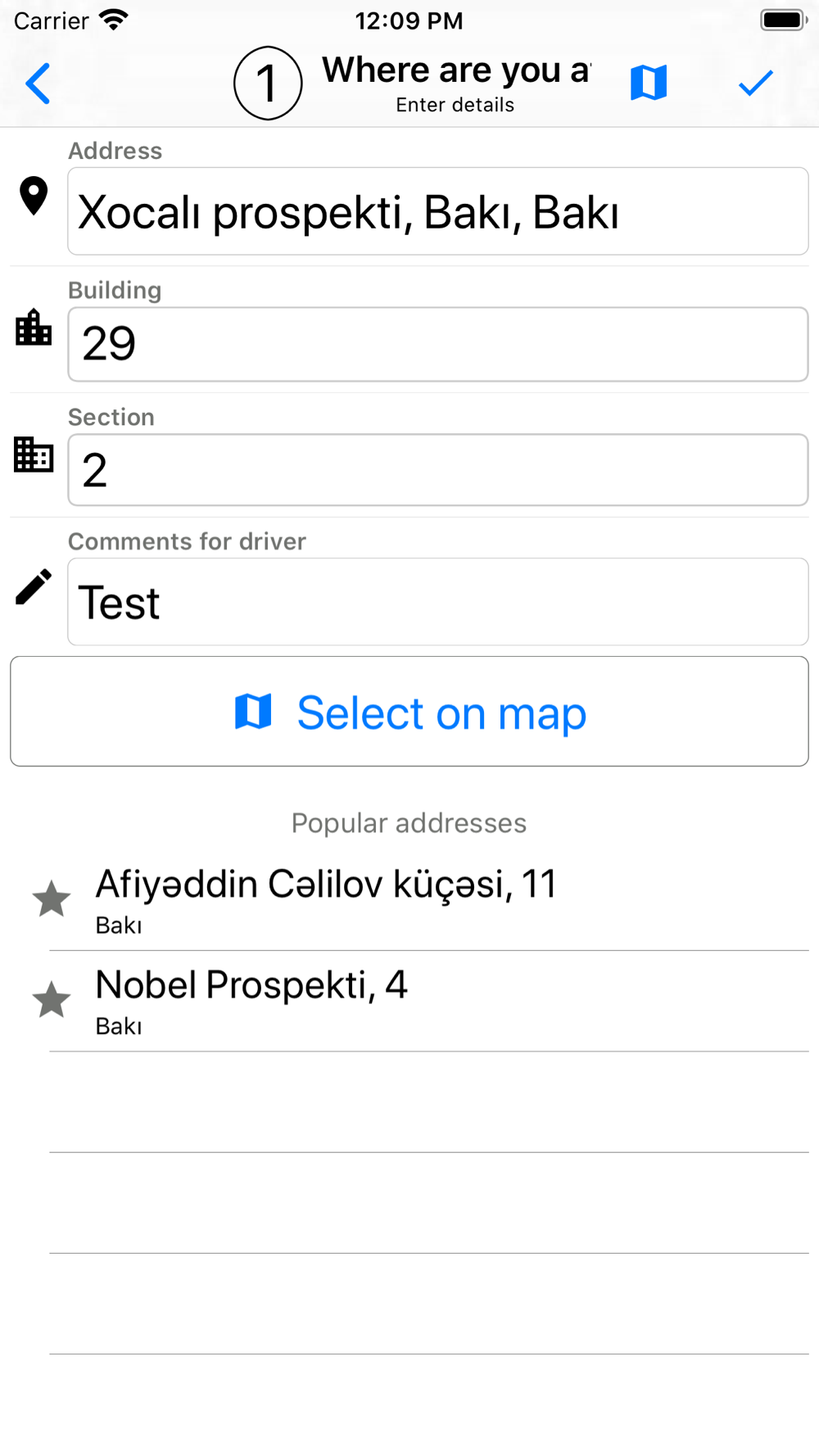This screenshot has height=1456, width=819.
Task: Tap the pencil icon beside Comments
Action: tap(34, 587)
